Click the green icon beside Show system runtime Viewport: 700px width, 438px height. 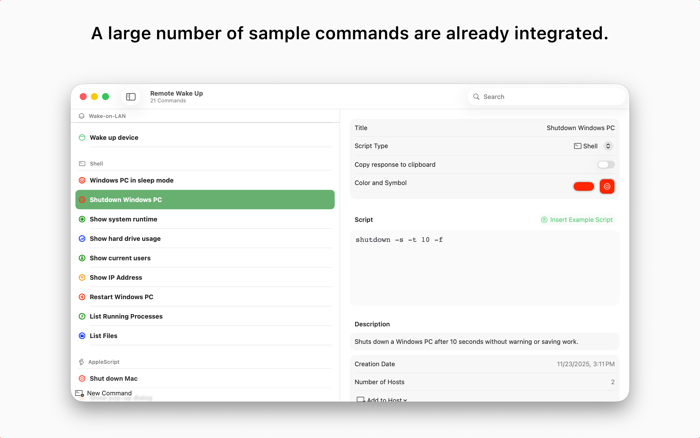[82, 219]
